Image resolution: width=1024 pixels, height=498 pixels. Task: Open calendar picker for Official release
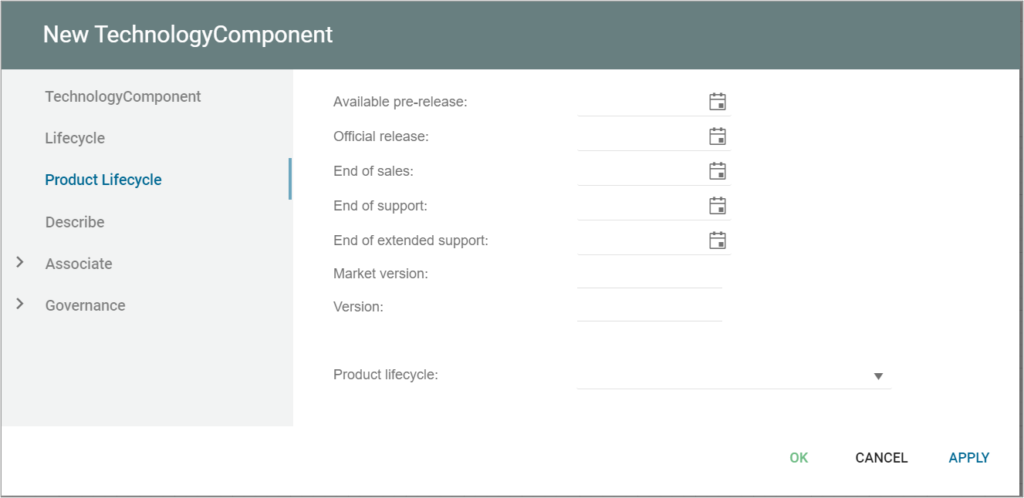(x=717, y=136)
